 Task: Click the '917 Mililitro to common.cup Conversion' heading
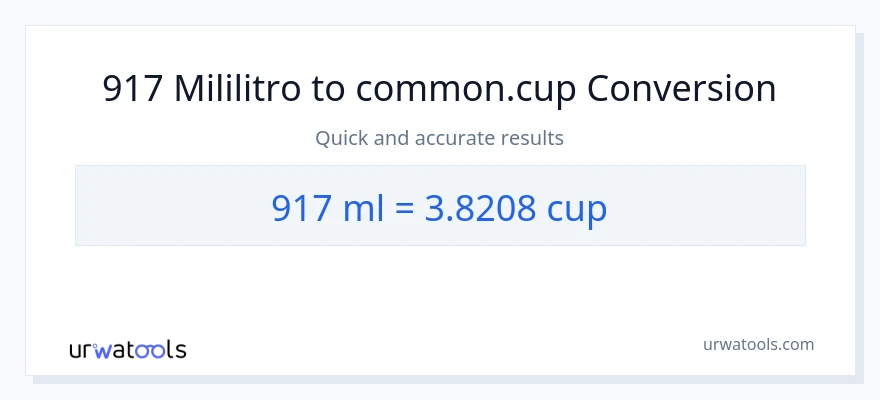pos(440,89)
